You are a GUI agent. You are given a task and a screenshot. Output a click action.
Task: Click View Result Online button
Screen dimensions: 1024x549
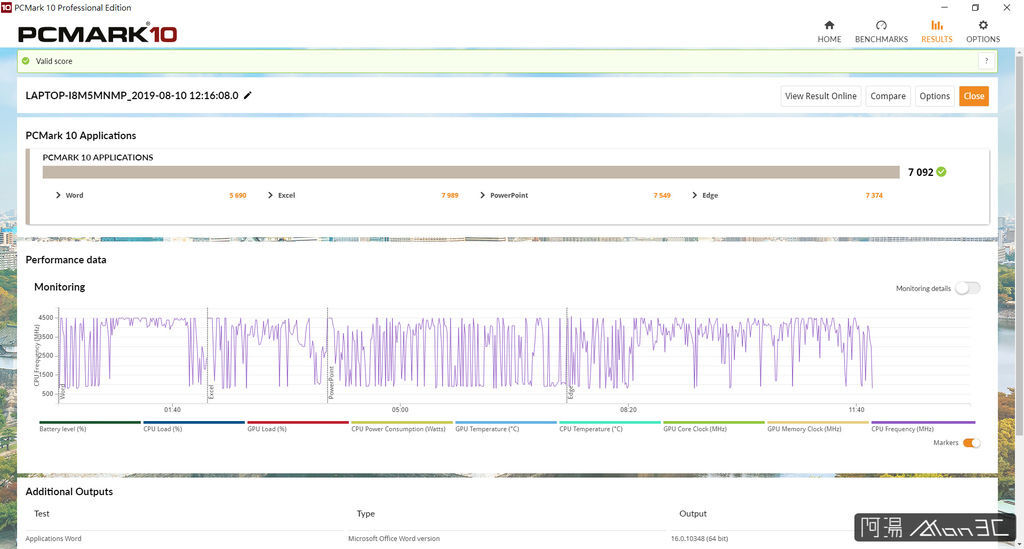click(x=820, y=96)
